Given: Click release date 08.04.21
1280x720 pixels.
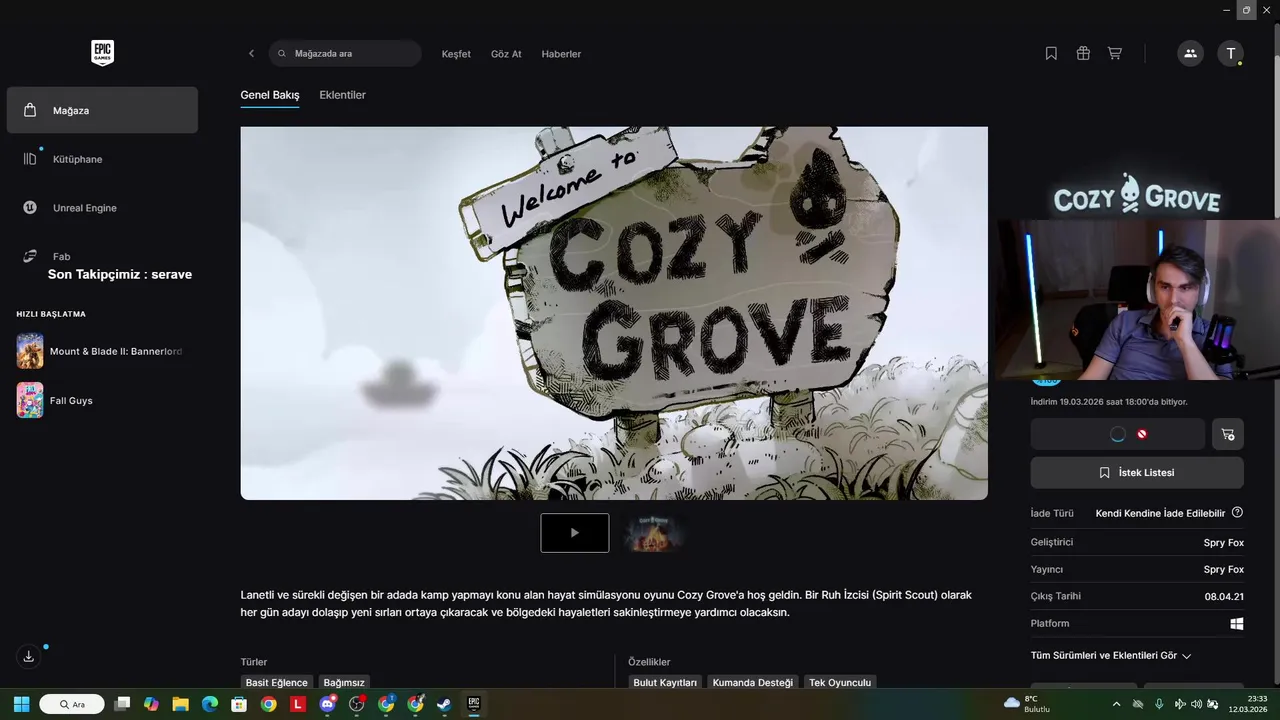Looking at the screenshot, I should (1224, 596).
